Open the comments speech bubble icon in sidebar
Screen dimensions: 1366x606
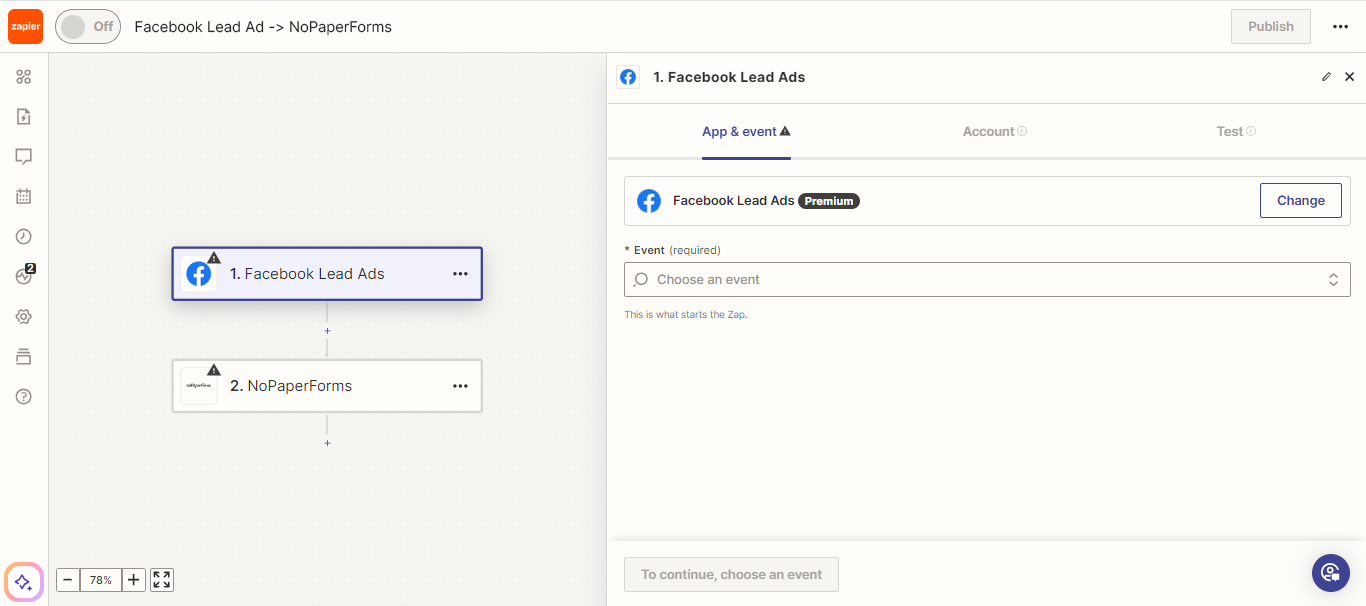24,157
